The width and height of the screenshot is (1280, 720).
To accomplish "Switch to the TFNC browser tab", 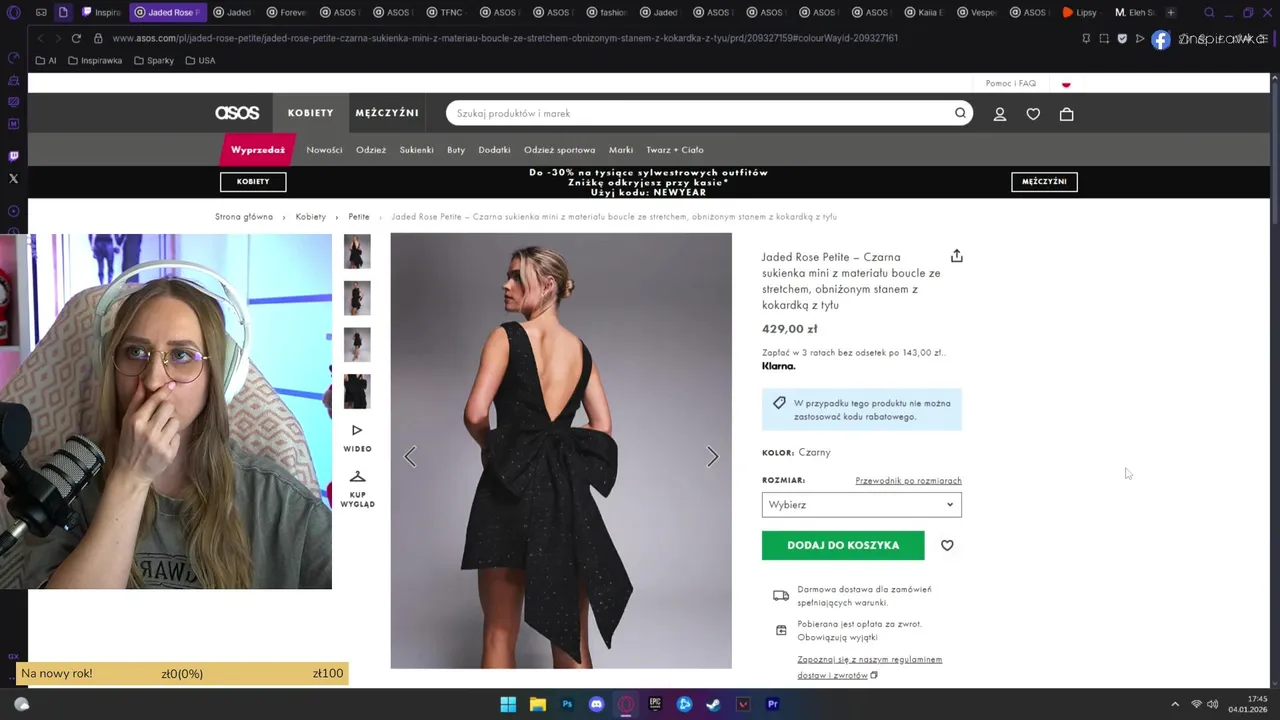I will tap(446, 12).
